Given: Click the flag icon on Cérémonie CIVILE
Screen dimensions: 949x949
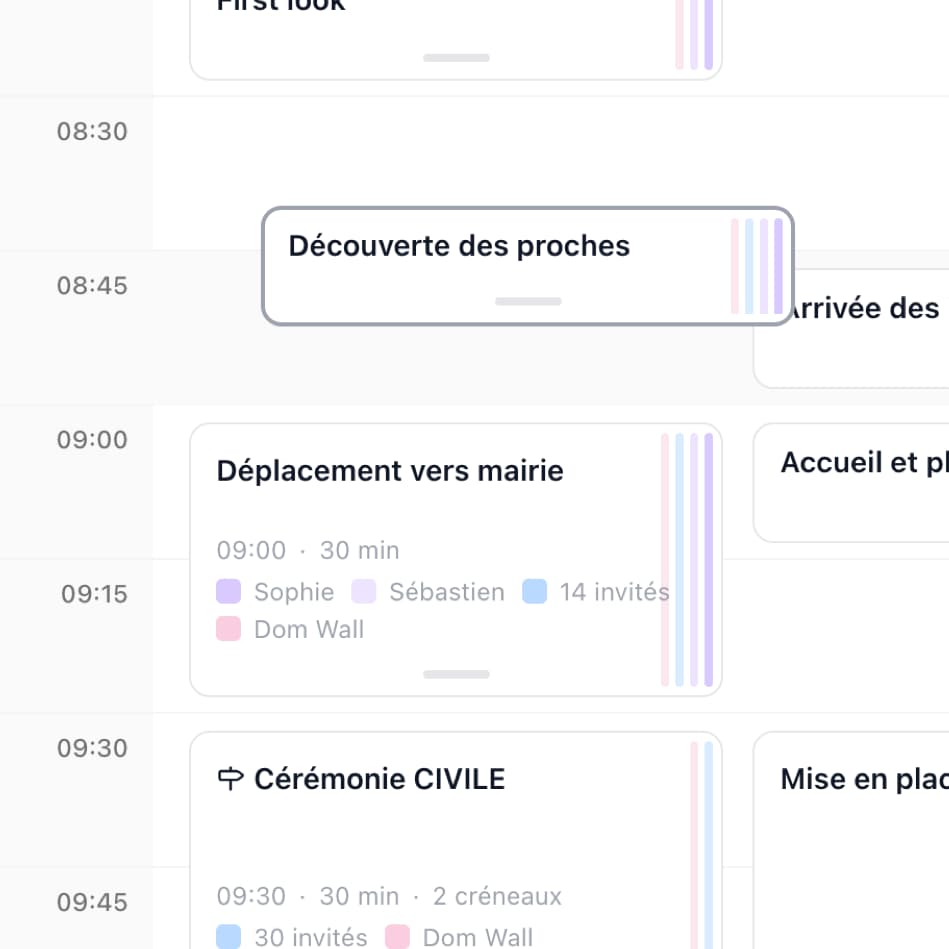Looking at the screenshot, I should (230, 778).
